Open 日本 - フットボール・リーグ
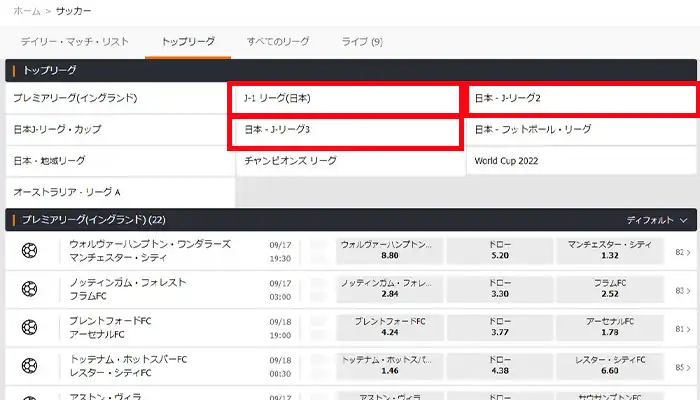The height and width of the screenshot is (400, 700). tap(581, 129)
